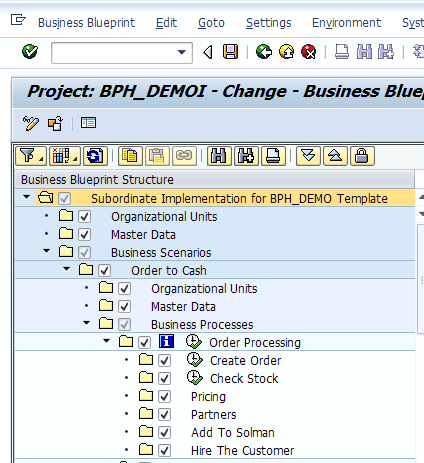The height and width of the screenshot is (463, 424).
Task: Collapse the Business Scenarios tree node
Action: click(x=46, y=251)
